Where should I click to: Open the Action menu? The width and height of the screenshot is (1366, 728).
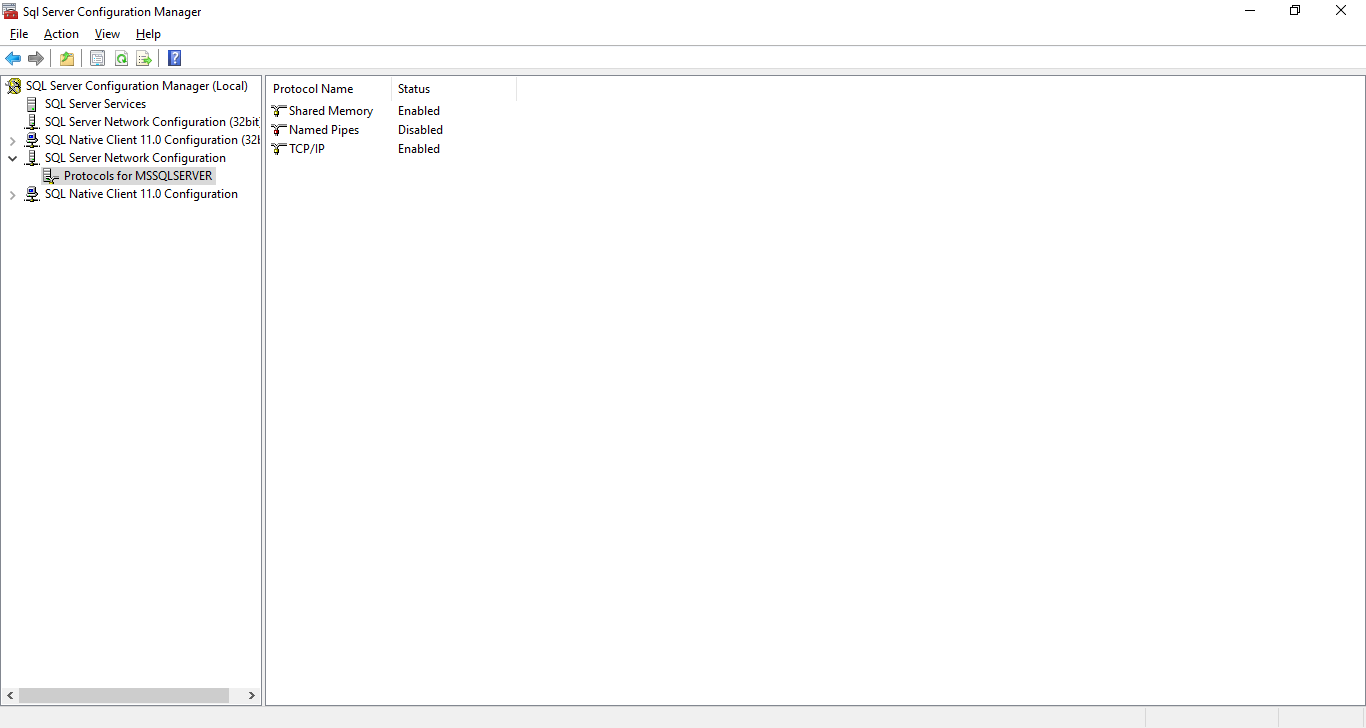(61, 34)
